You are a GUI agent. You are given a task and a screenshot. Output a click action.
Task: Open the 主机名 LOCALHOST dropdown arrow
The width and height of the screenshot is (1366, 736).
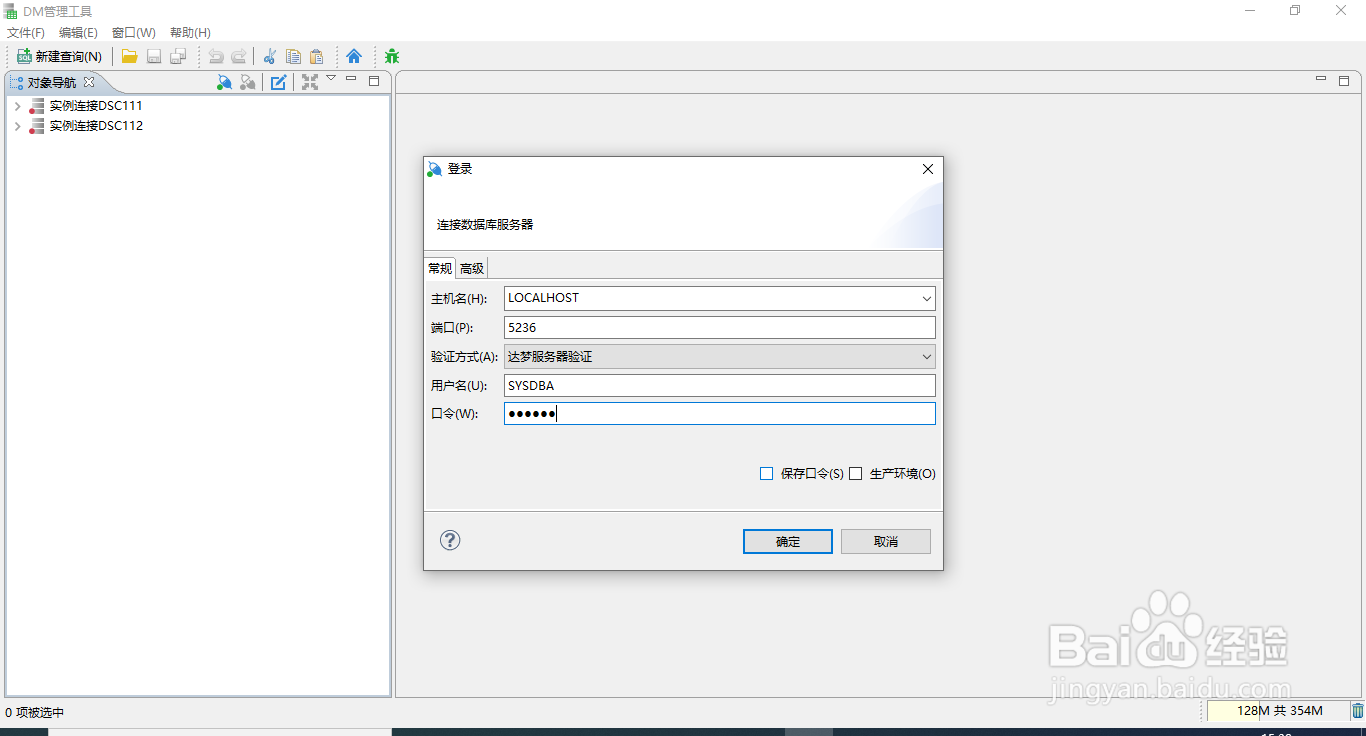[927, 298]
